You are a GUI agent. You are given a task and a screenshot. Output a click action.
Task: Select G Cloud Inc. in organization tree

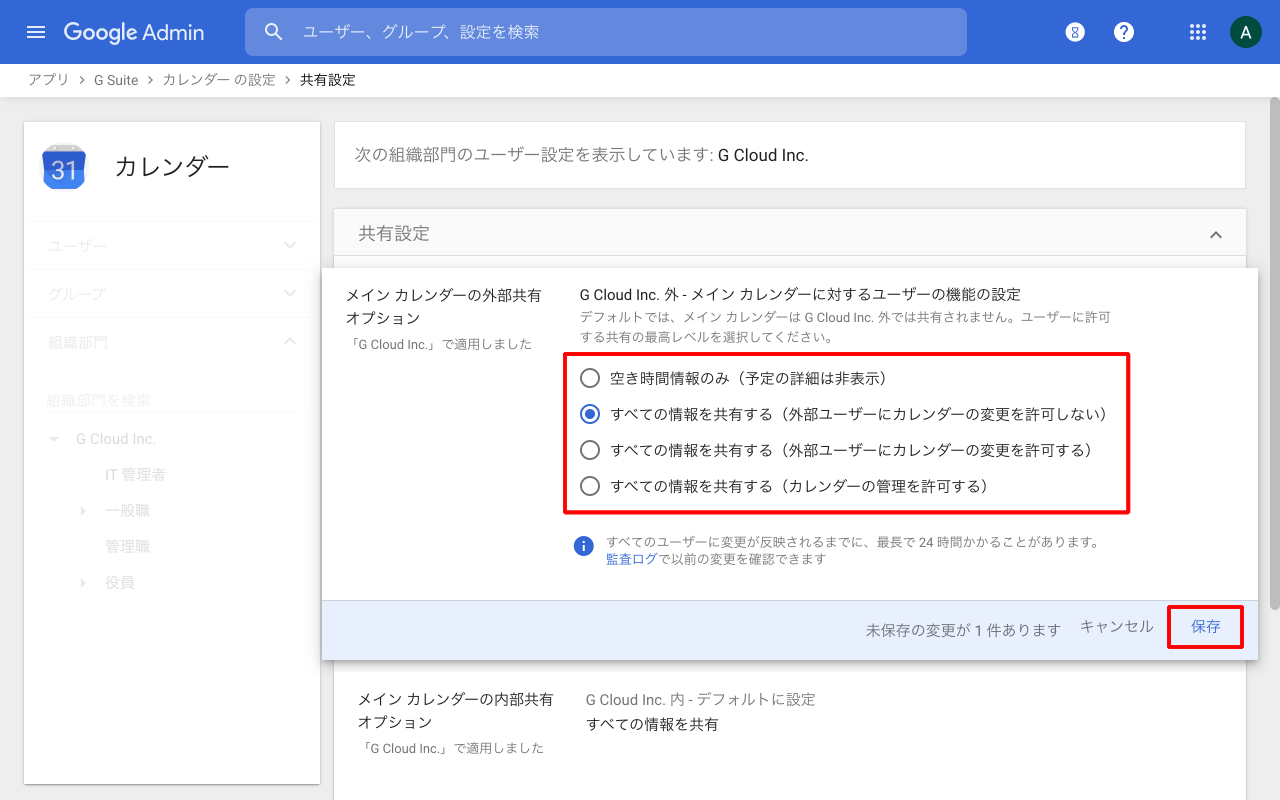[x=116, y=439]
